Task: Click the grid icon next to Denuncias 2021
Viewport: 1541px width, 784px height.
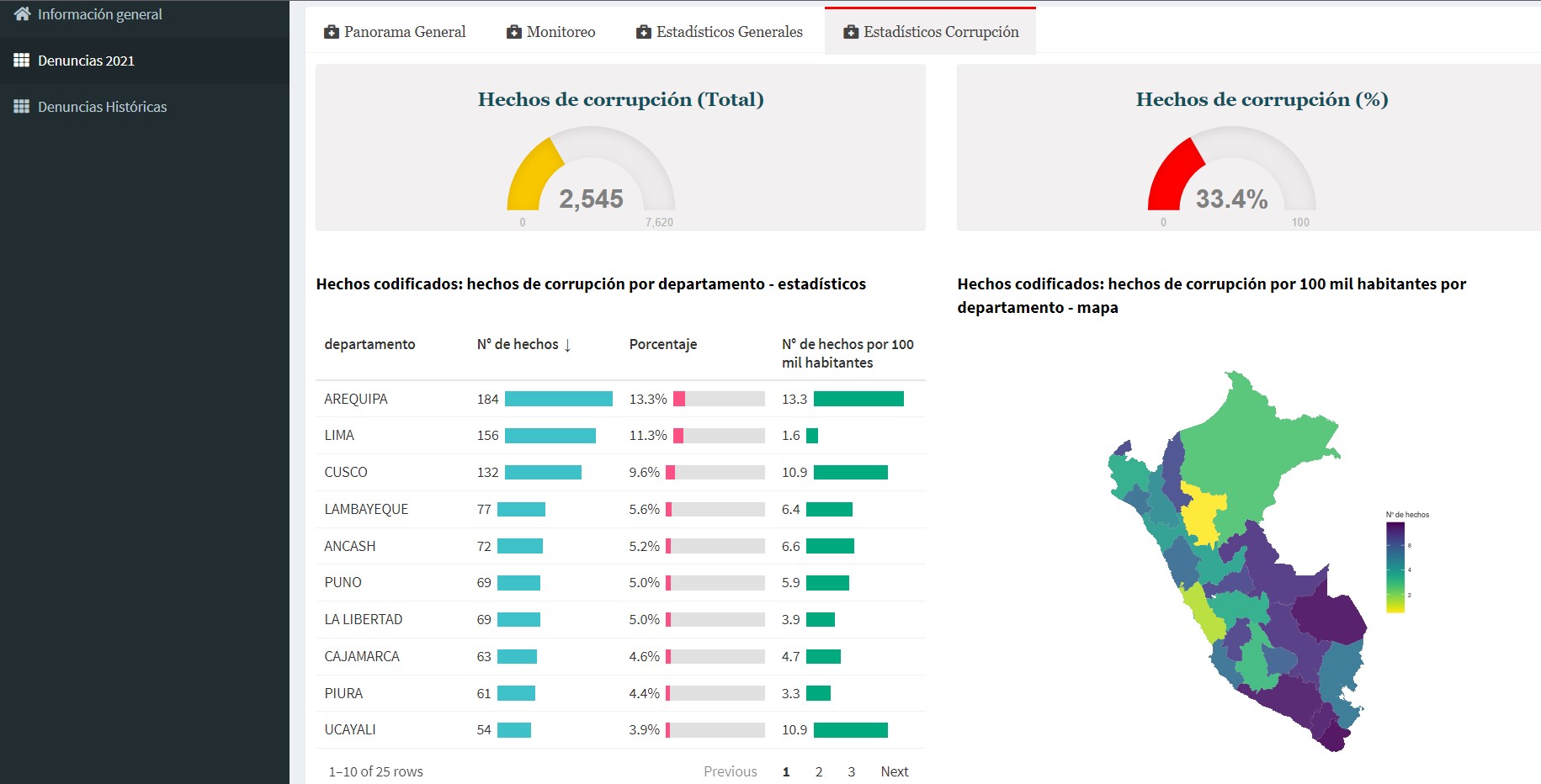Action: point(21,60)
